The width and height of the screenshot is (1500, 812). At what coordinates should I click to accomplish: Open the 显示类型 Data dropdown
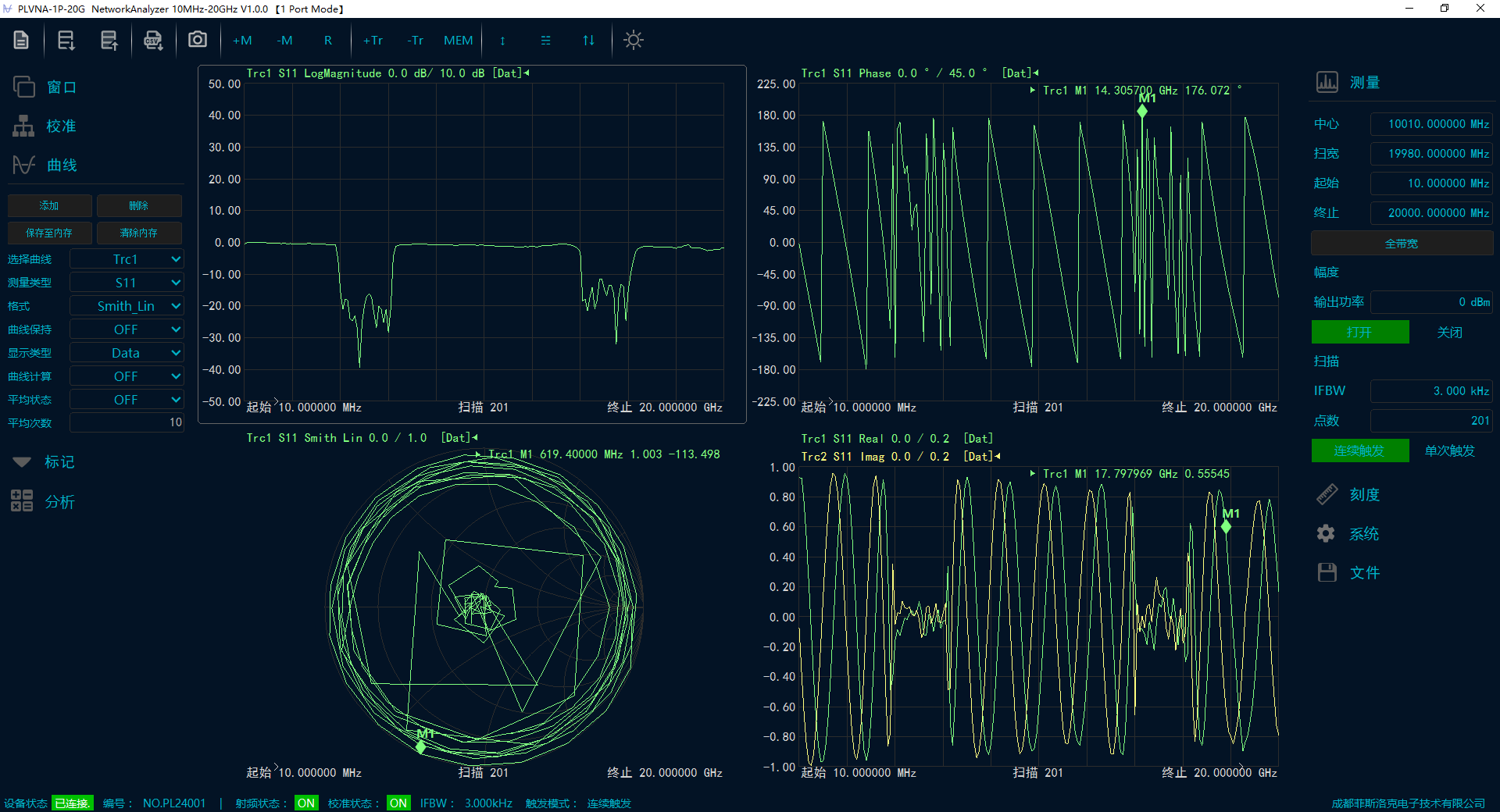(x=127, y=353)
